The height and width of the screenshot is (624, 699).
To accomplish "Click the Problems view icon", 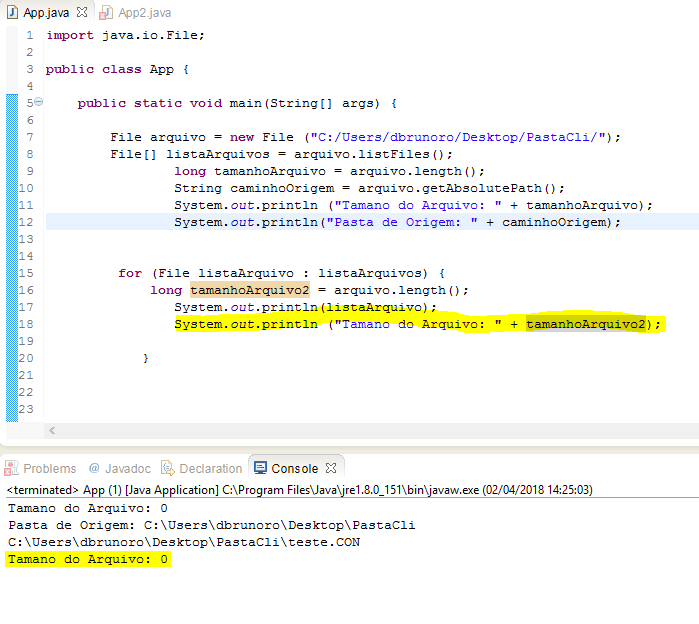I will (11, 468).
